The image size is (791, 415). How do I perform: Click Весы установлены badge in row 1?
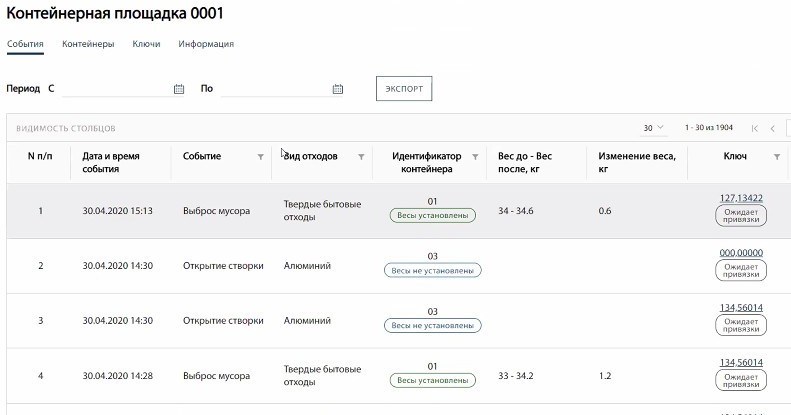point(433,215)
